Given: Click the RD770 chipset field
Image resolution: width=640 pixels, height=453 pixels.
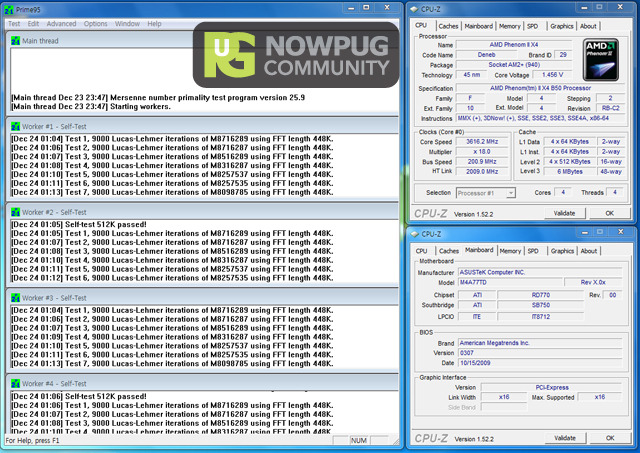Looking at the screenshot, I should pos(540,295).
